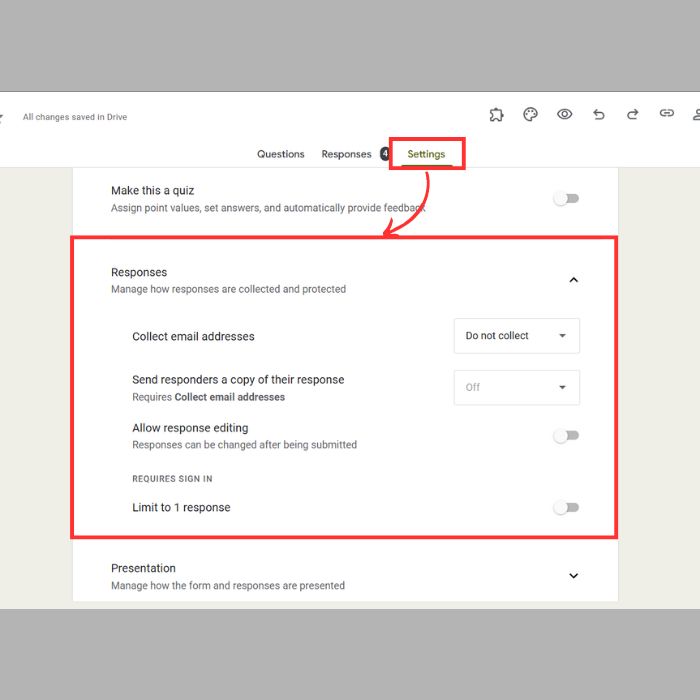
Task: Collapse the Responses section chevron
Action: pos(574,280)
